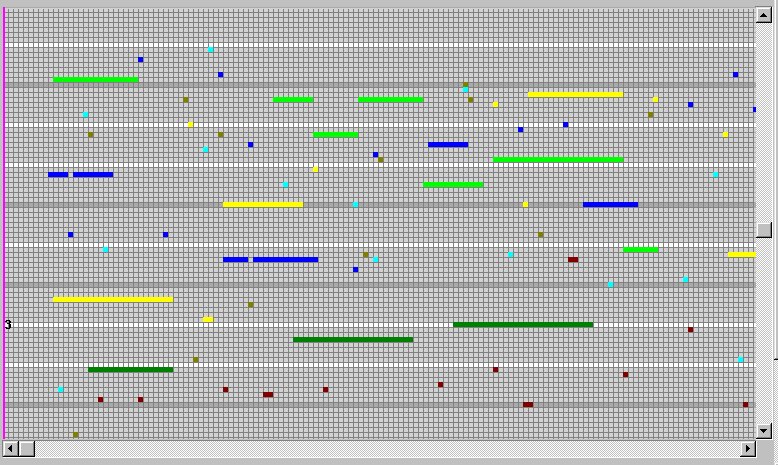This screenshot has width=778, height=465.
Task: Select the shortest dark green note bar
Action: click(x=130, y=370)
